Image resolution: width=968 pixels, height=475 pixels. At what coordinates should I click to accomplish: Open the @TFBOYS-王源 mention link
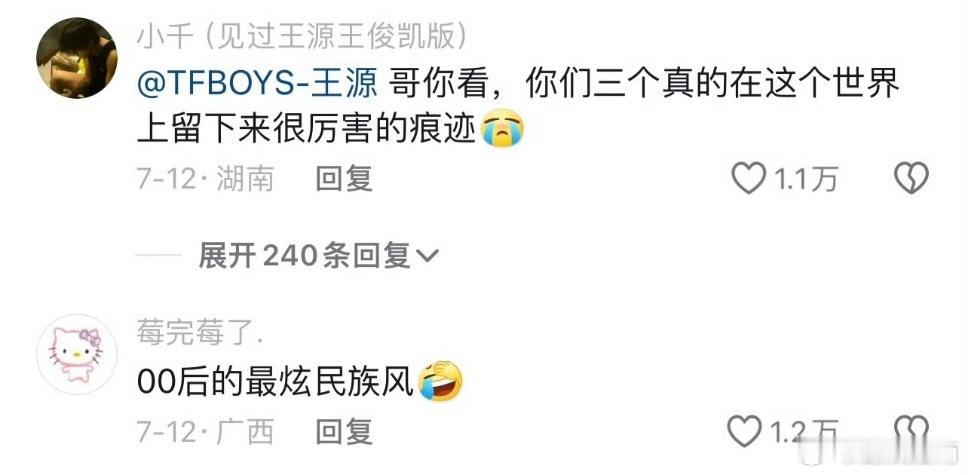pyautogui.click(x=257, y=85)
